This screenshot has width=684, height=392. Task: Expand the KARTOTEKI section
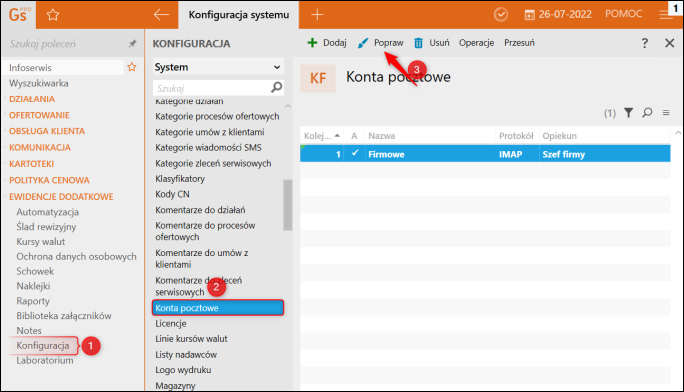point(31,164)
